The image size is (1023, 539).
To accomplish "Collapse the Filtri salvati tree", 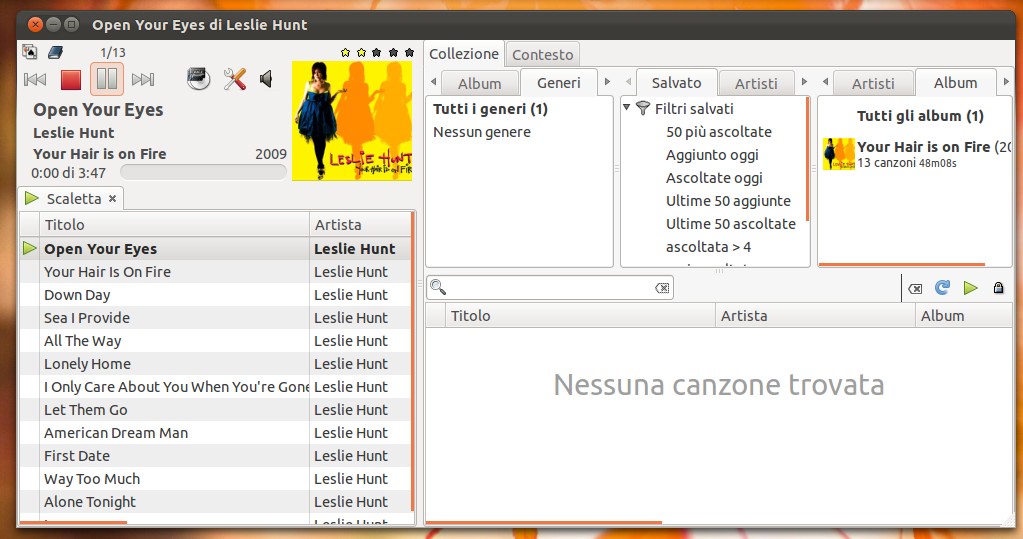I will coord(626,107).
